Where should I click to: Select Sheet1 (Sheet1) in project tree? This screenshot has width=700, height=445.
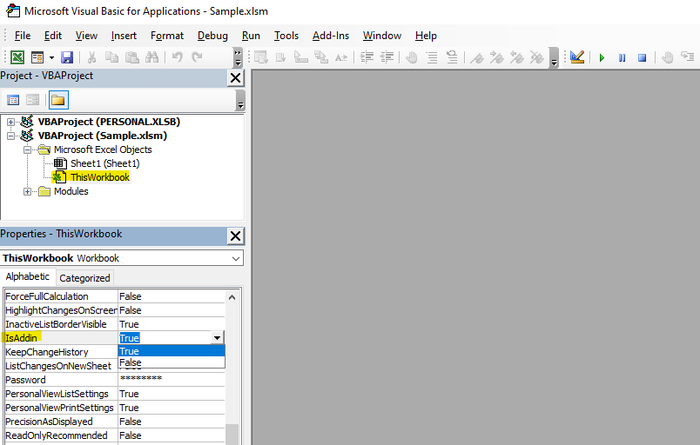104,163
